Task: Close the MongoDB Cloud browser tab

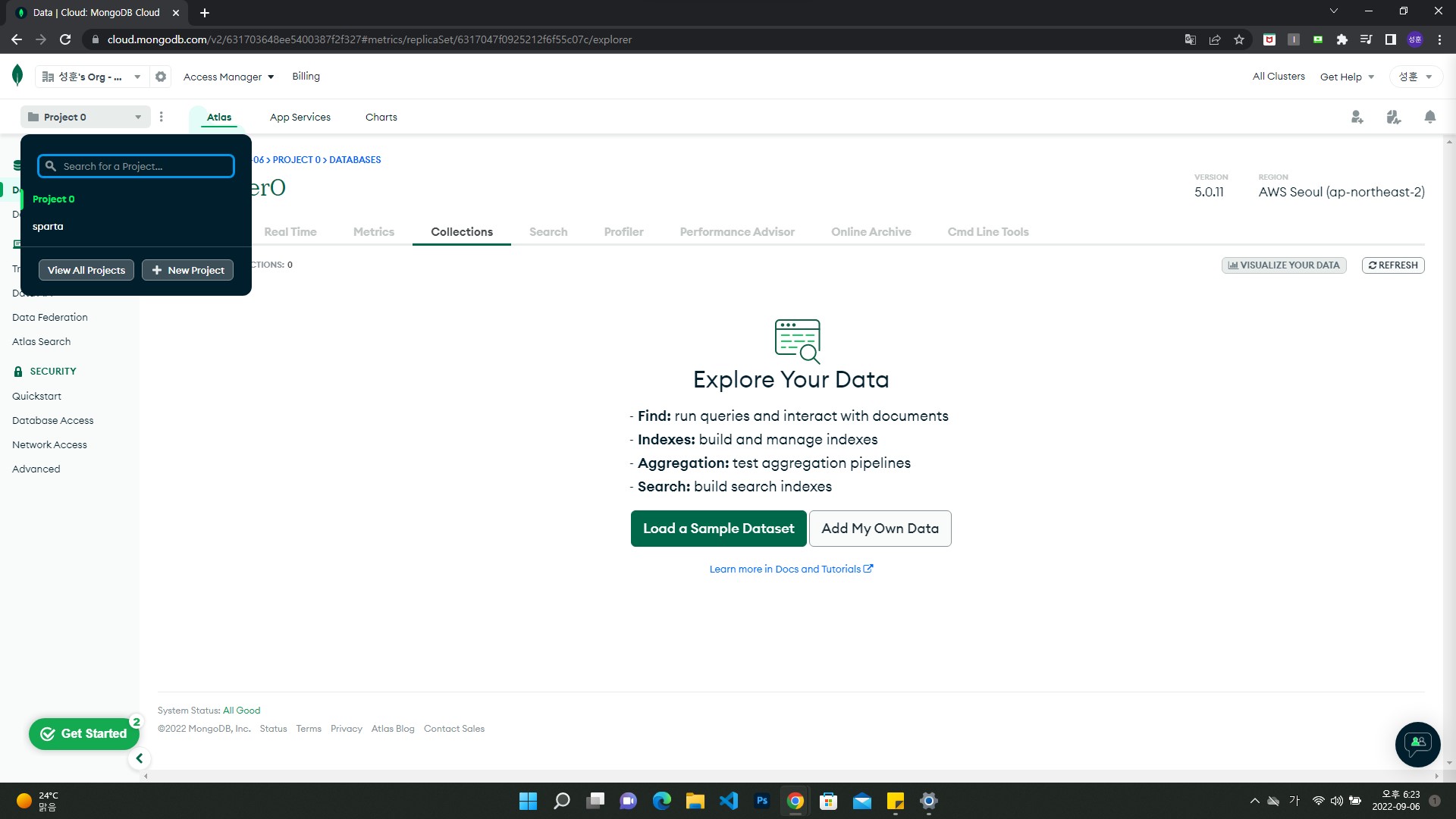Action: tap(176, 13)
